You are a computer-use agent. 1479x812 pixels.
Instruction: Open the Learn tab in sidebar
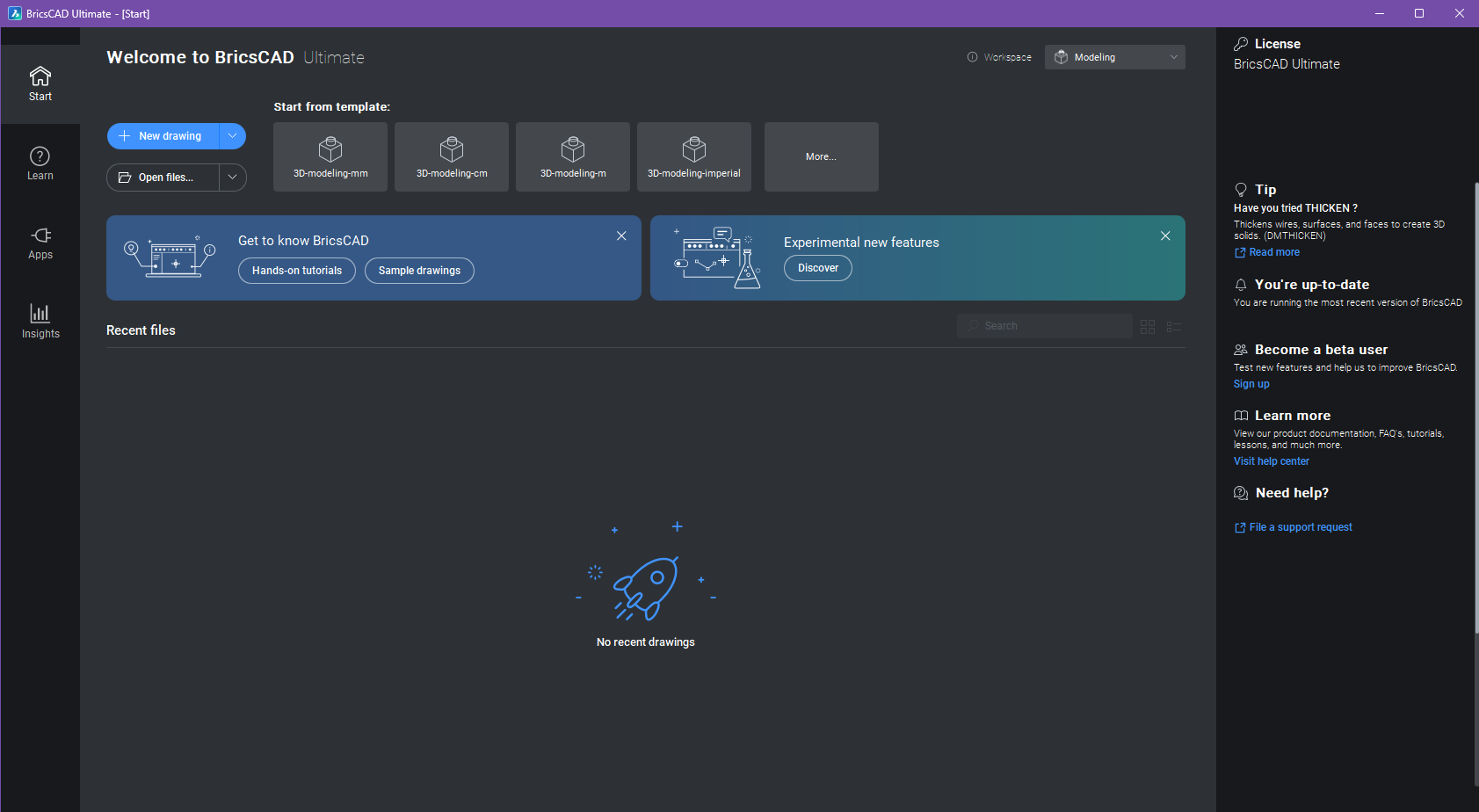40,163
